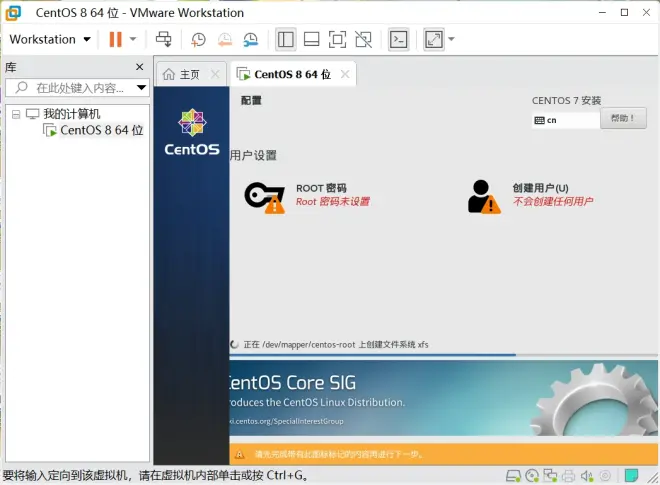660x485 pixels.
Task: Click the 用户设置 heading text
Action: (253, 155)
